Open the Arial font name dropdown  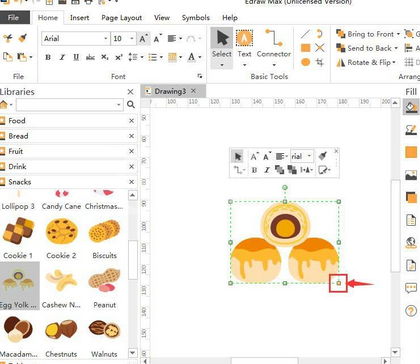click(x=105, y=39)
